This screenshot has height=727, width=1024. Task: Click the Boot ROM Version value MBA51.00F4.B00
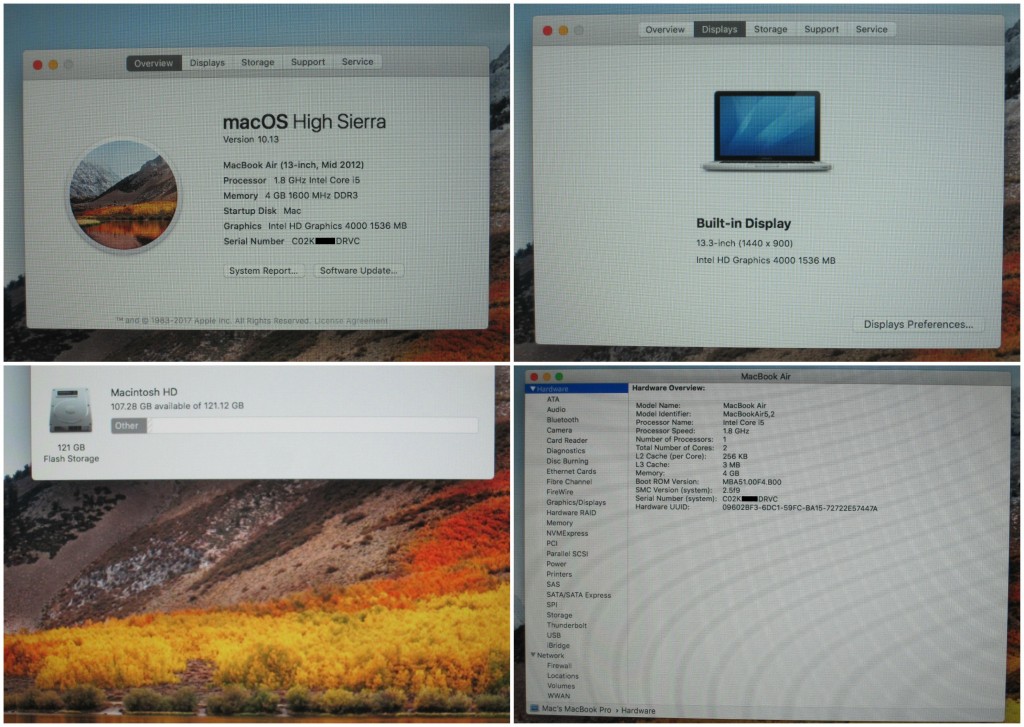(752, 482)
